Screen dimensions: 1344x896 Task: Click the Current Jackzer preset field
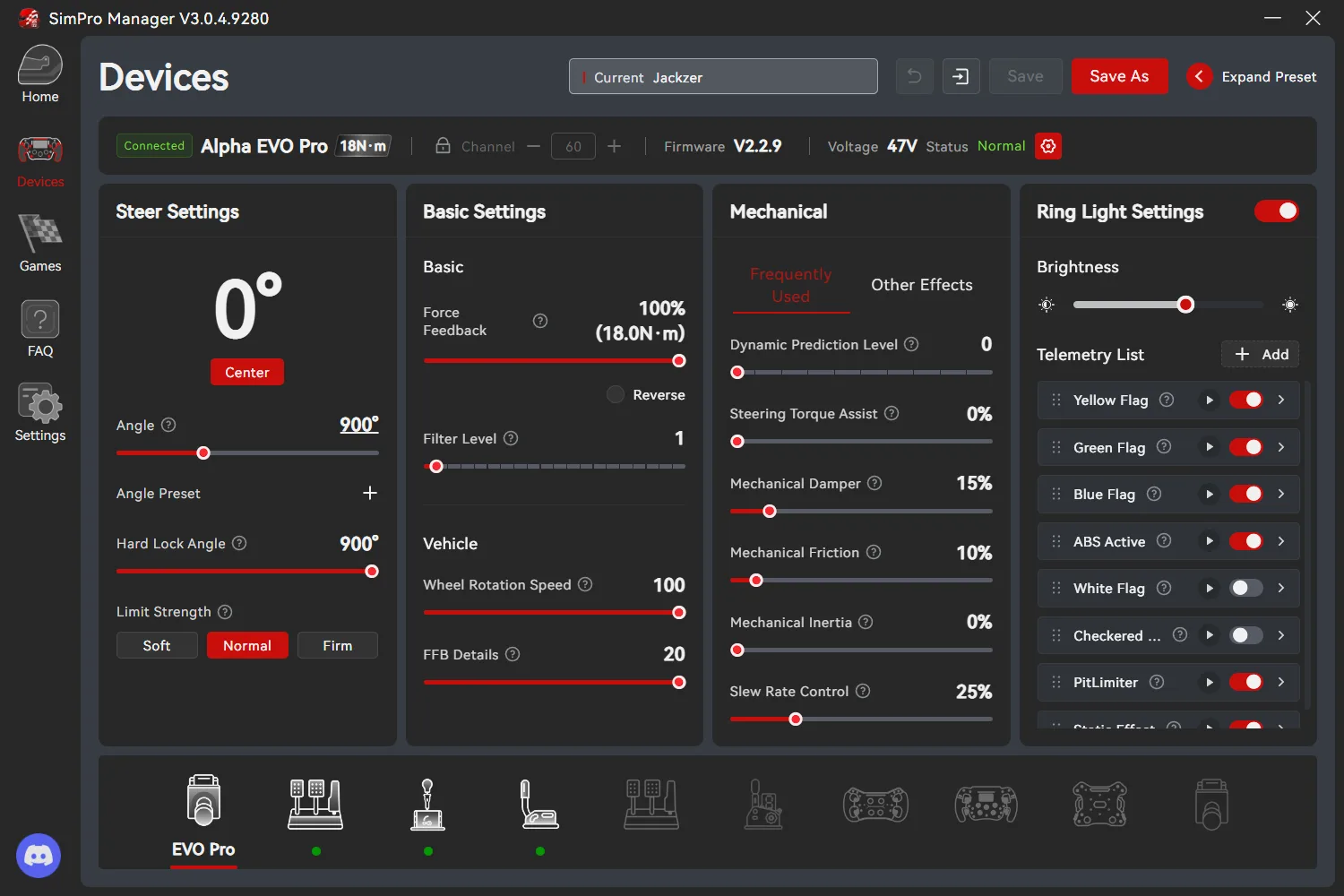(x=723, y=76)
